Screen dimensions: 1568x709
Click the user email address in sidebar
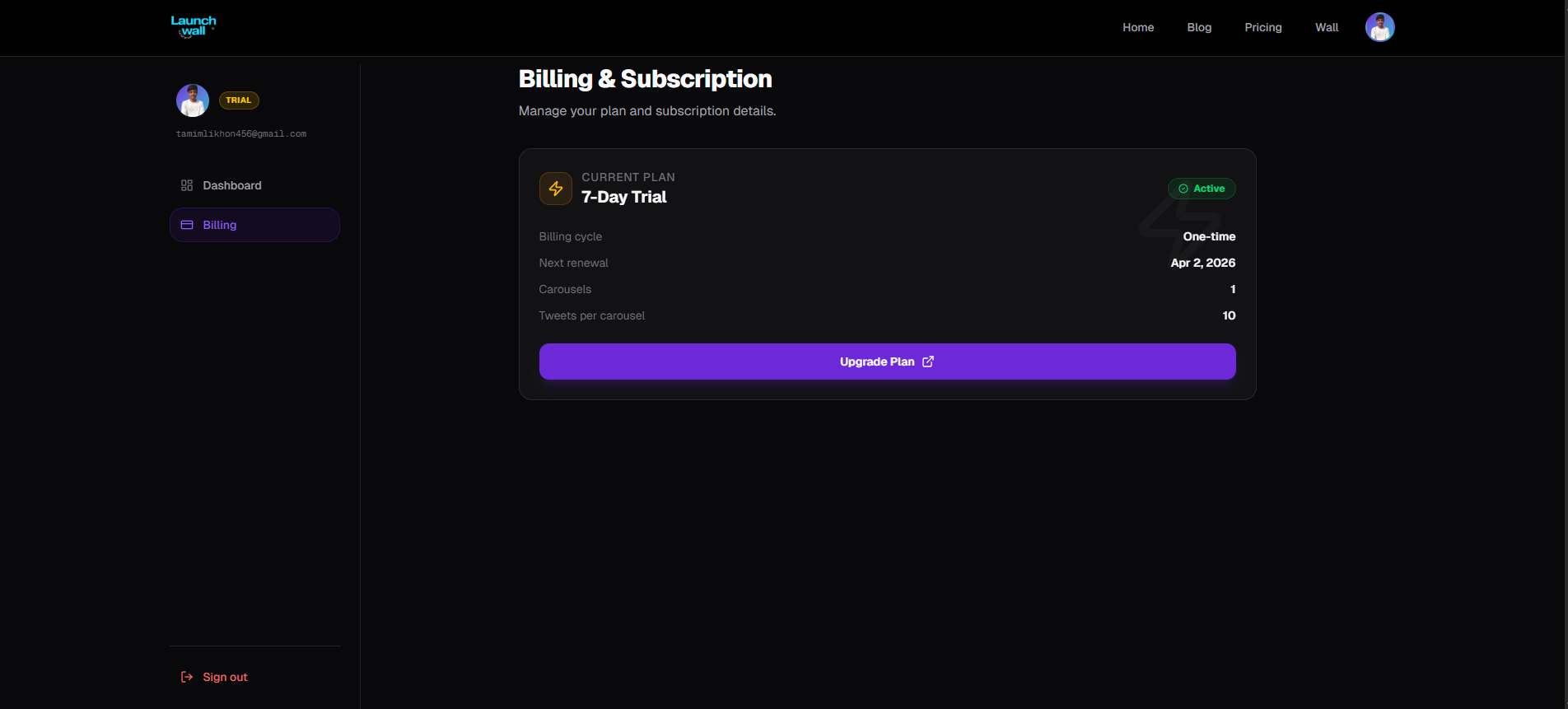(x=240, y=133)
